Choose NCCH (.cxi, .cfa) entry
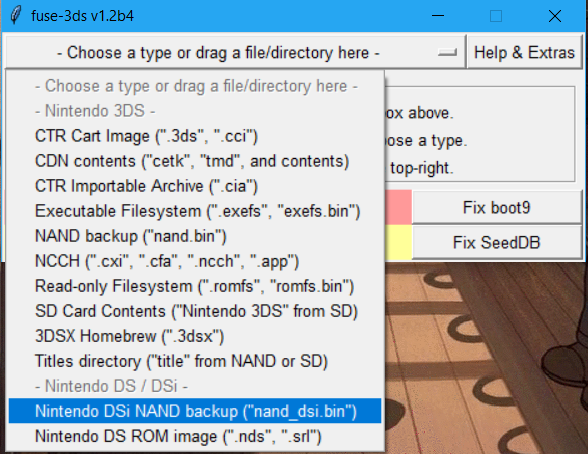588x454 pixels. point(195,261)
